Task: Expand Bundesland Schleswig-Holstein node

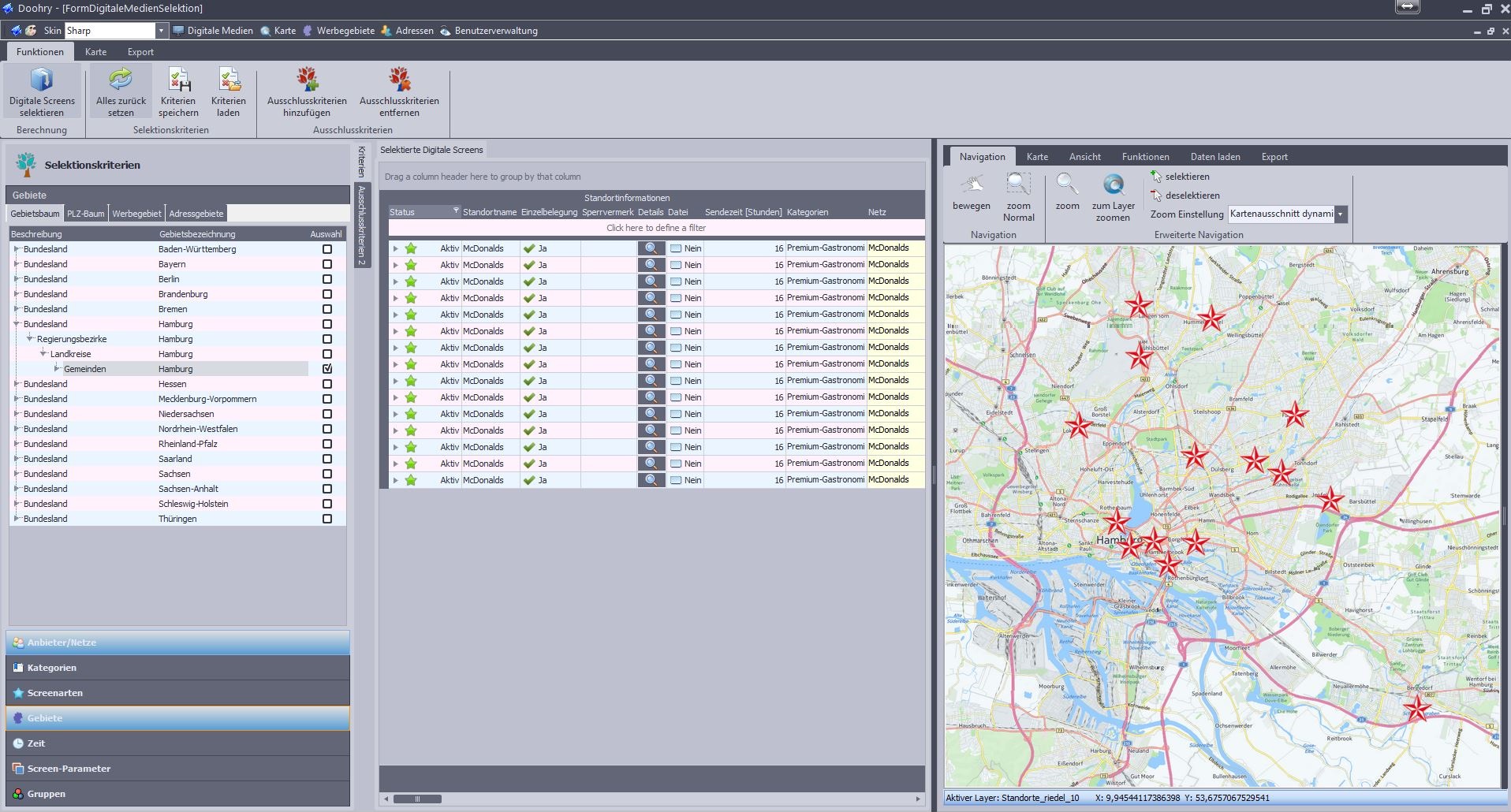Action: tap(17, 504)
